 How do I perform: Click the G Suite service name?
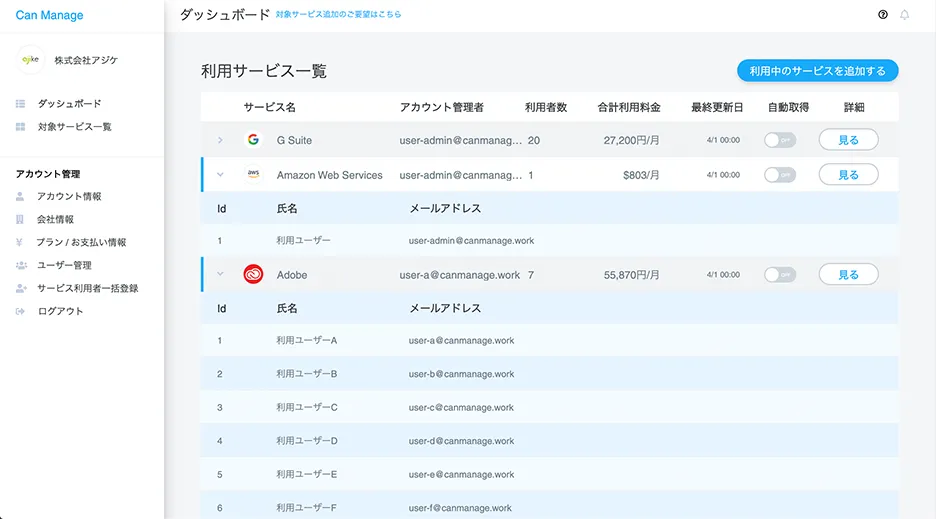[x=294, y=140]
